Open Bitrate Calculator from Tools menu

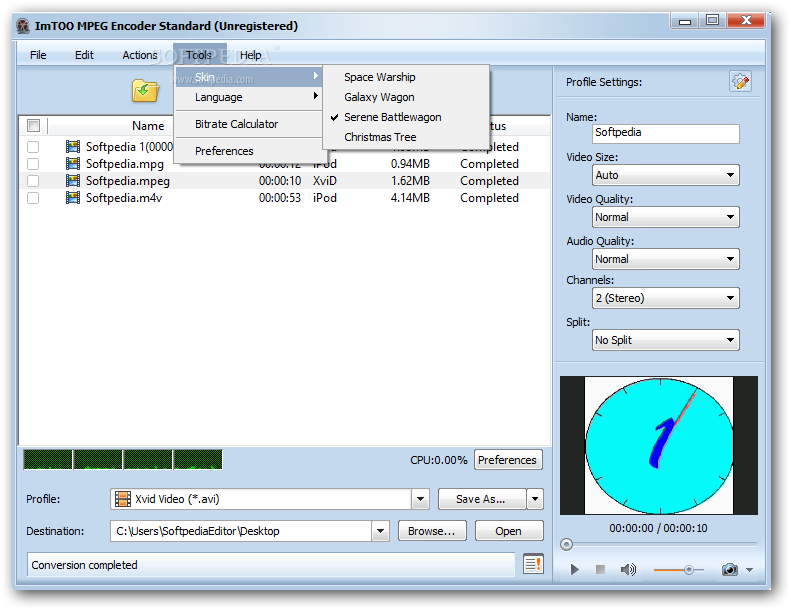(249, 124)
